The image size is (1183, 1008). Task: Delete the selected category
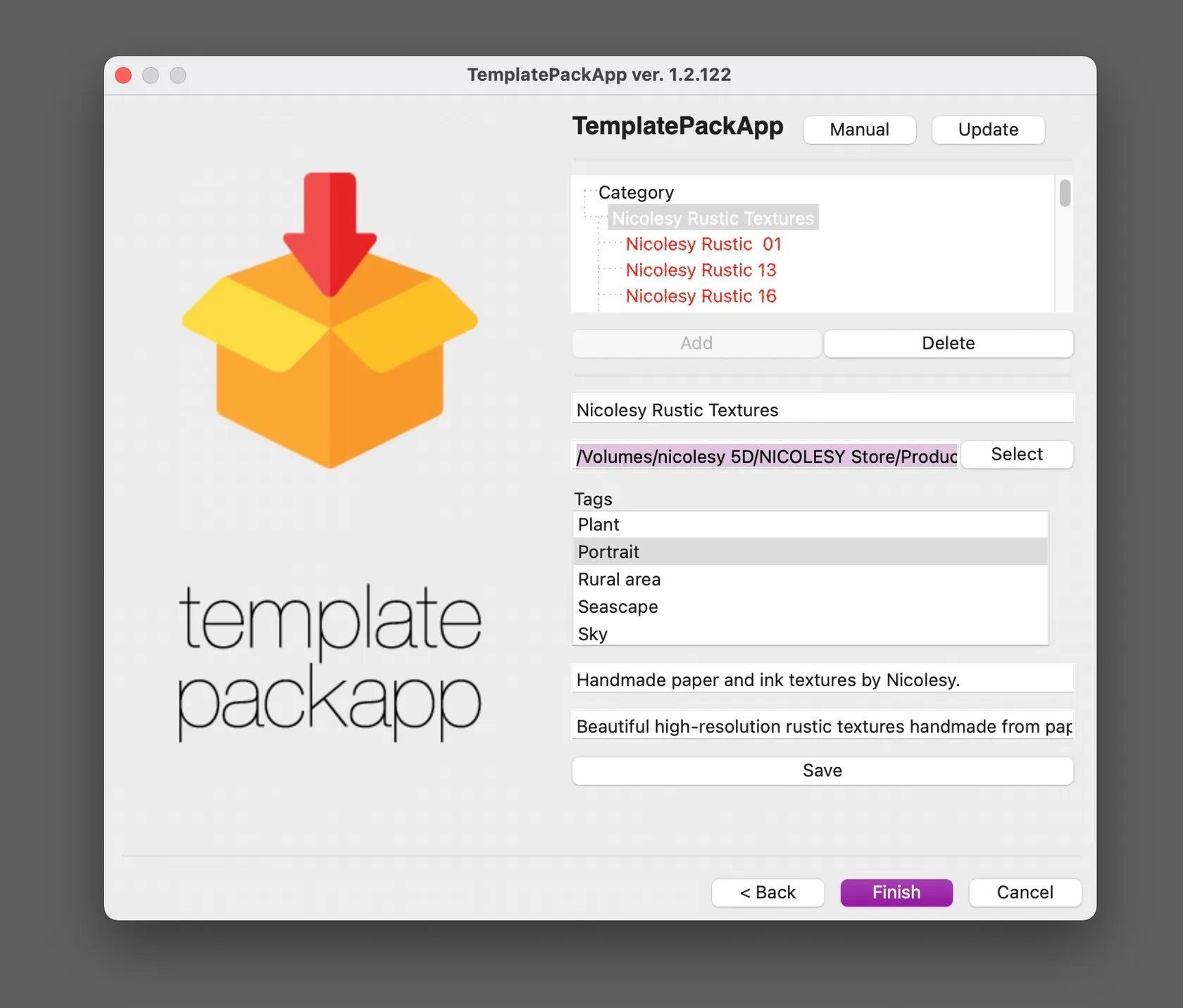[x=948, y=343]
